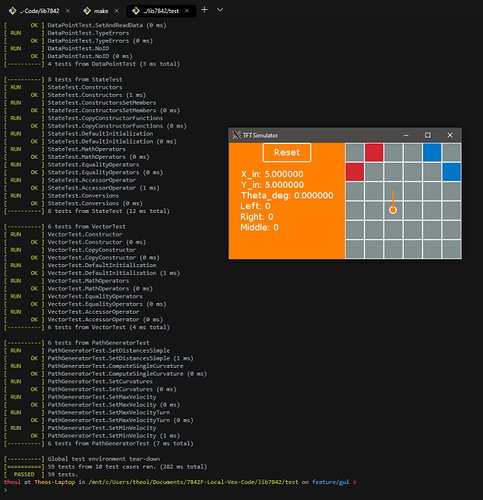Click the red tile in the second row
This screenshot has width=483, height=500.
(355, 172)
